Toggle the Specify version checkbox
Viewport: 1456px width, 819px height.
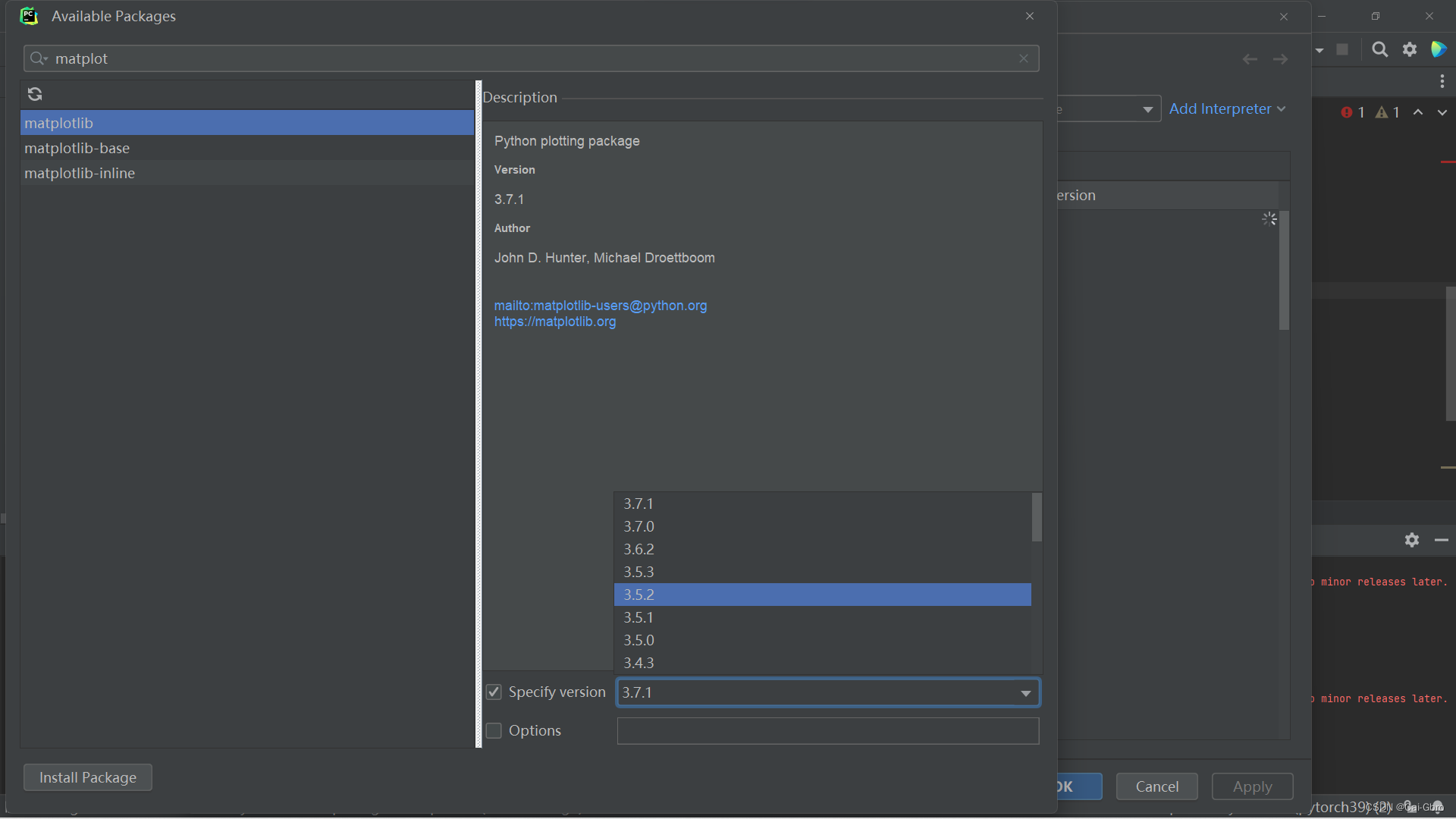click(494, 692)
